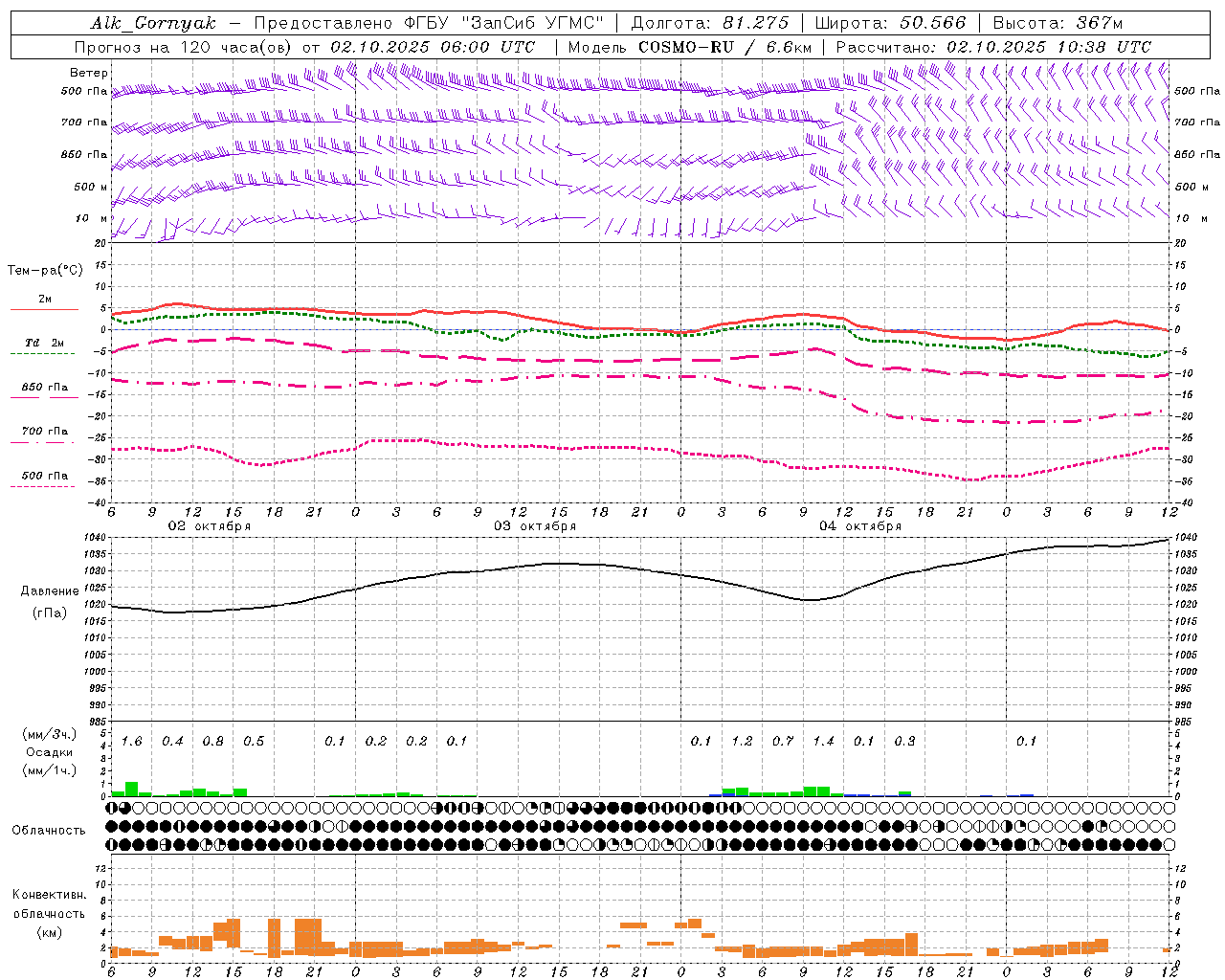Viewport: 1225px width, 980px height.
Task: Click the precipitation value '0.8'
Action: pyautogui.click(x=212, y=742)
